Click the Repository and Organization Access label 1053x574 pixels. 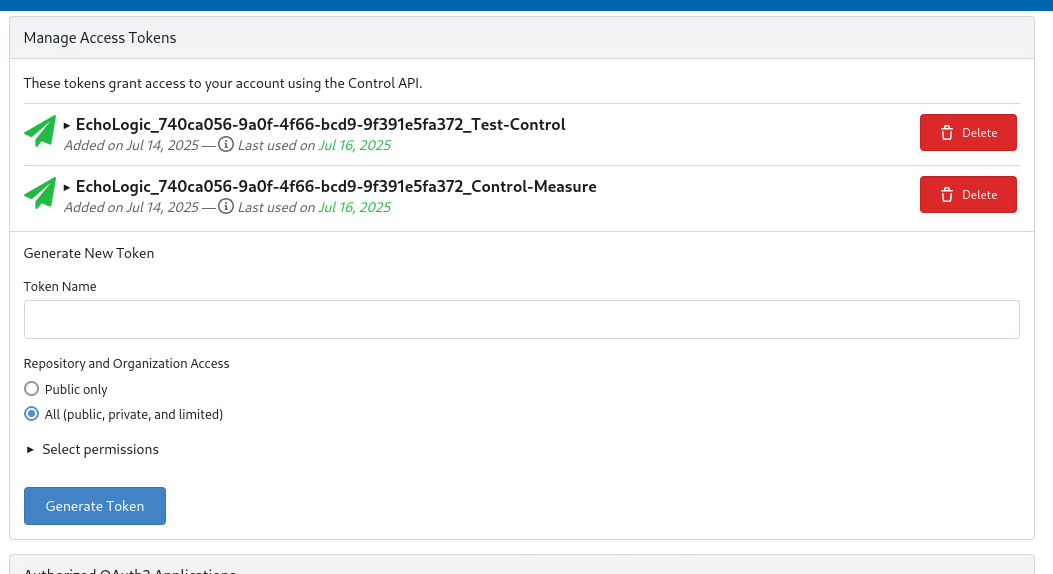pos(126,363)
